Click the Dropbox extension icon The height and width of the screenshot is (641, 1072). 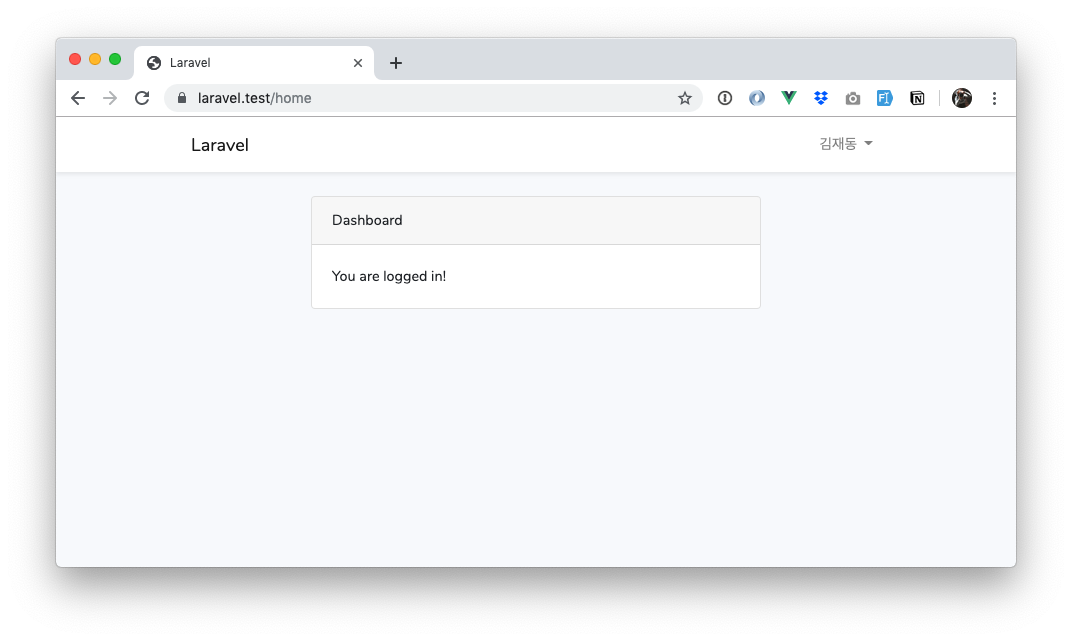pyautogui.click(x=821, y=98)
